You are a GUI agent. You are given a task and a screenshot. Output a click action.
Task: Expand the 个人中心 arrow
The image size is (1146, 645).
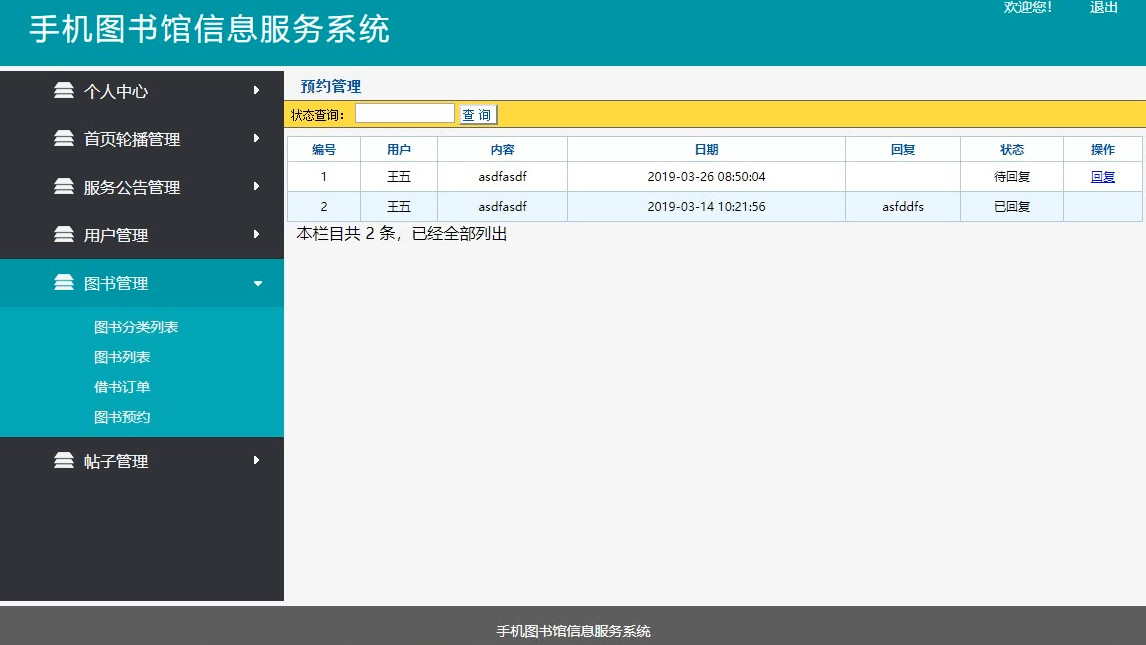pos(257,90)
